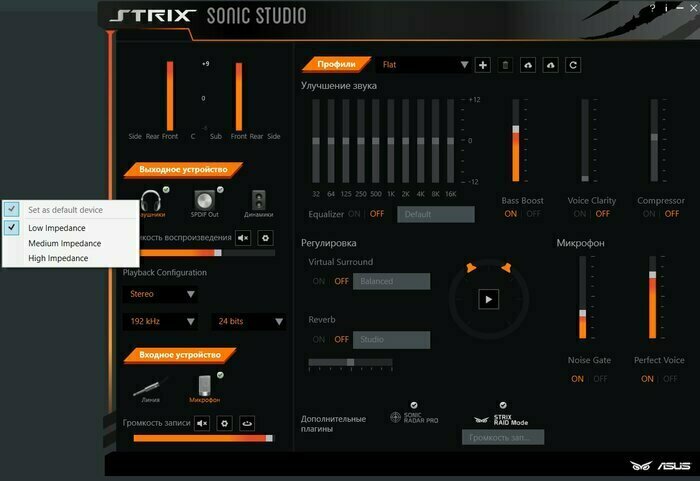
Task: Click the right virtual surround speaker marker
Action: 506,267
